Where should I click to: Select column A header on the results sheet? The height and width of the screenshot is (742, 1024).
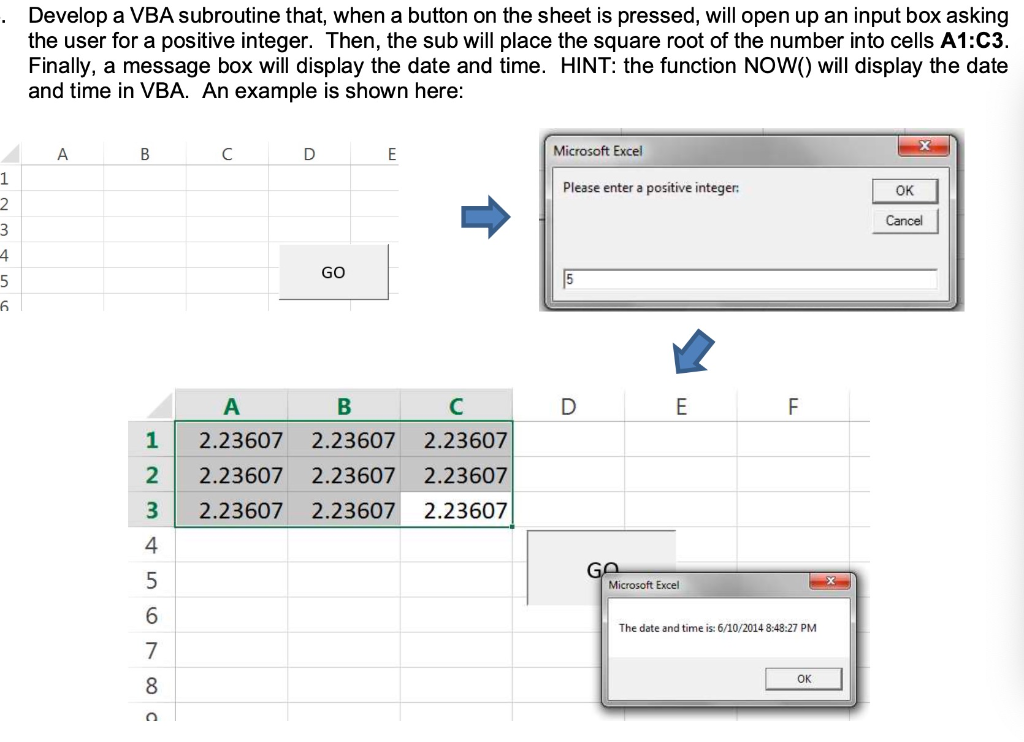[x=232, y=406]
